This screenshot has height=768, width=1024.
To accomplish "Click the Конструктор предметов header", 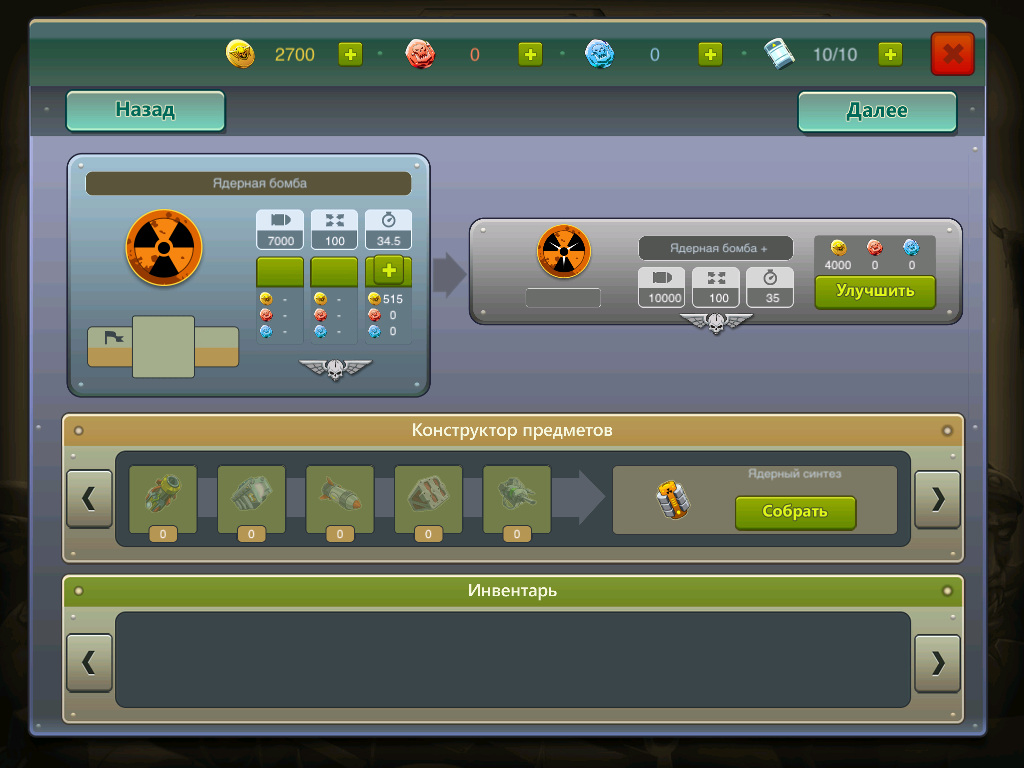I will tap(512, 430).
